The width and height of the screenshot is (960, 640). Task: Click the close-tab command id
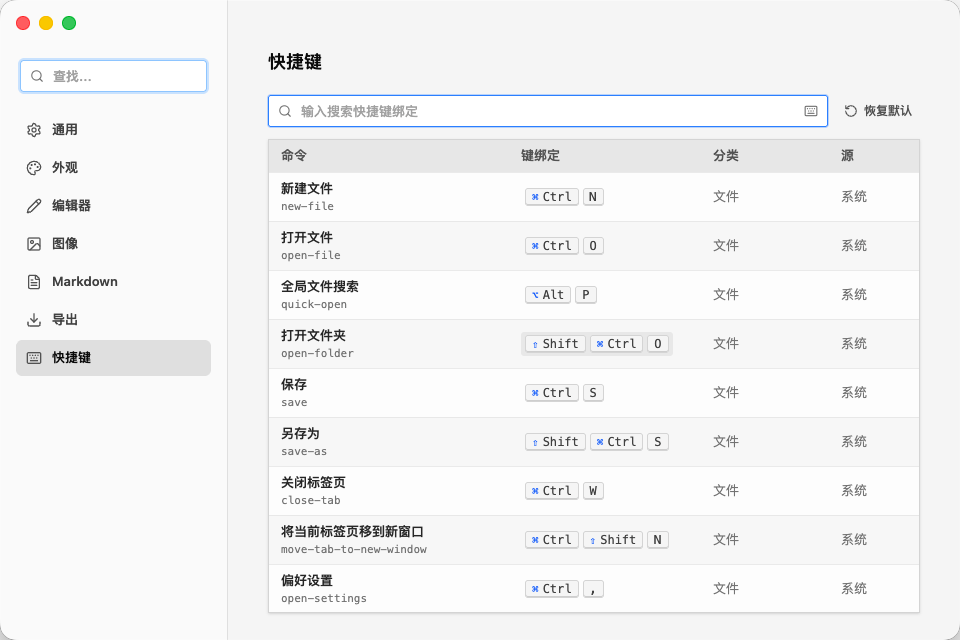310,500
